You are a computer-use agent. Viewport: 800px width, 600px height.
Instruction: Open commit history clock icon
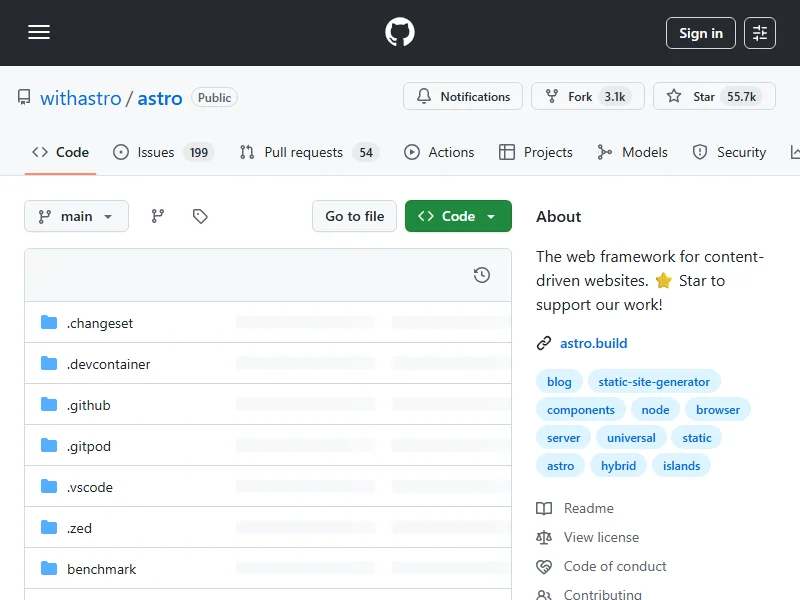[482, 275]
